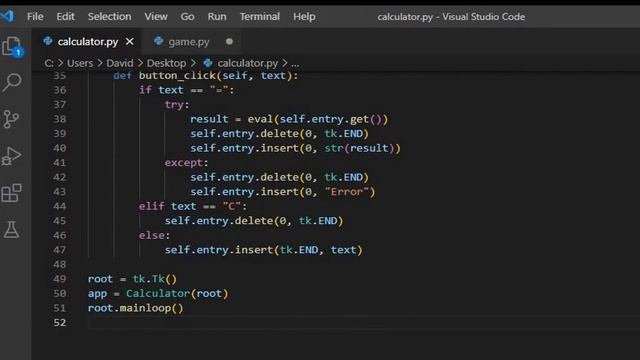Click 'root.mainloop()' on line 51
The width and height of the screenshot is (640, 360).
pos(136,308)
